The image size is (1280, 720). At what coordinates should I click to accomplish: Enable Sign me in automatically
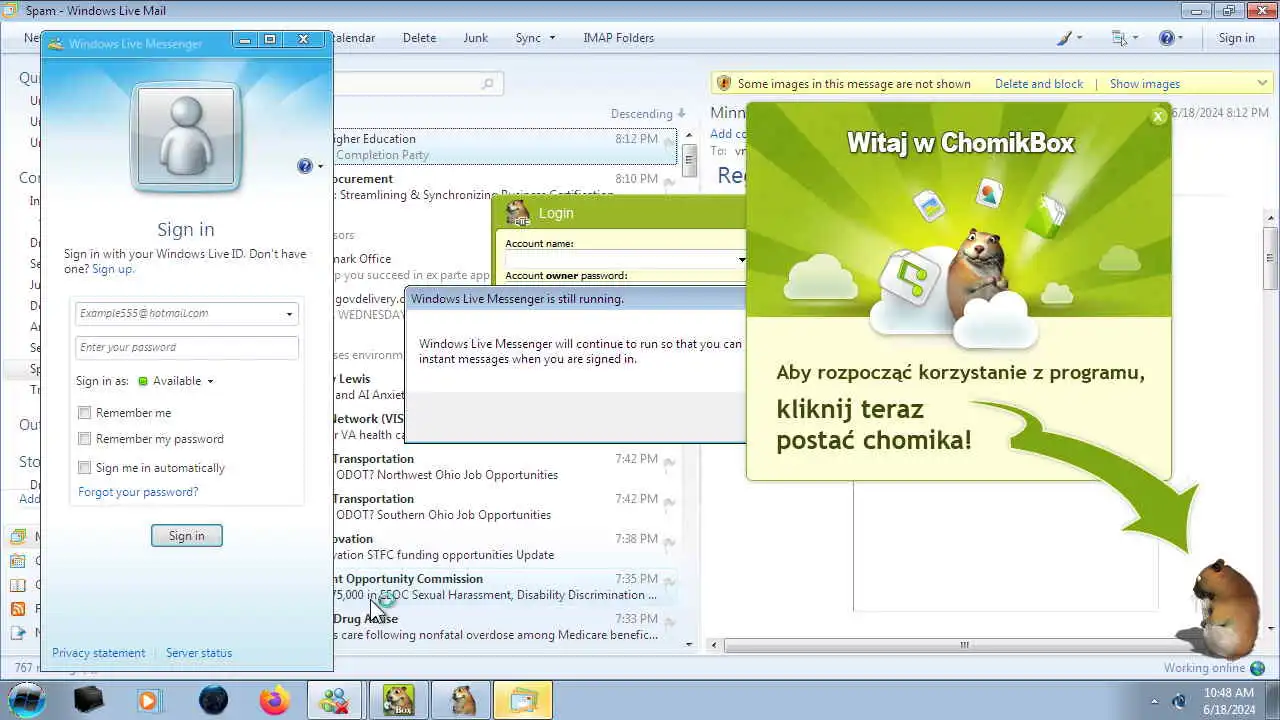(85, 468)
